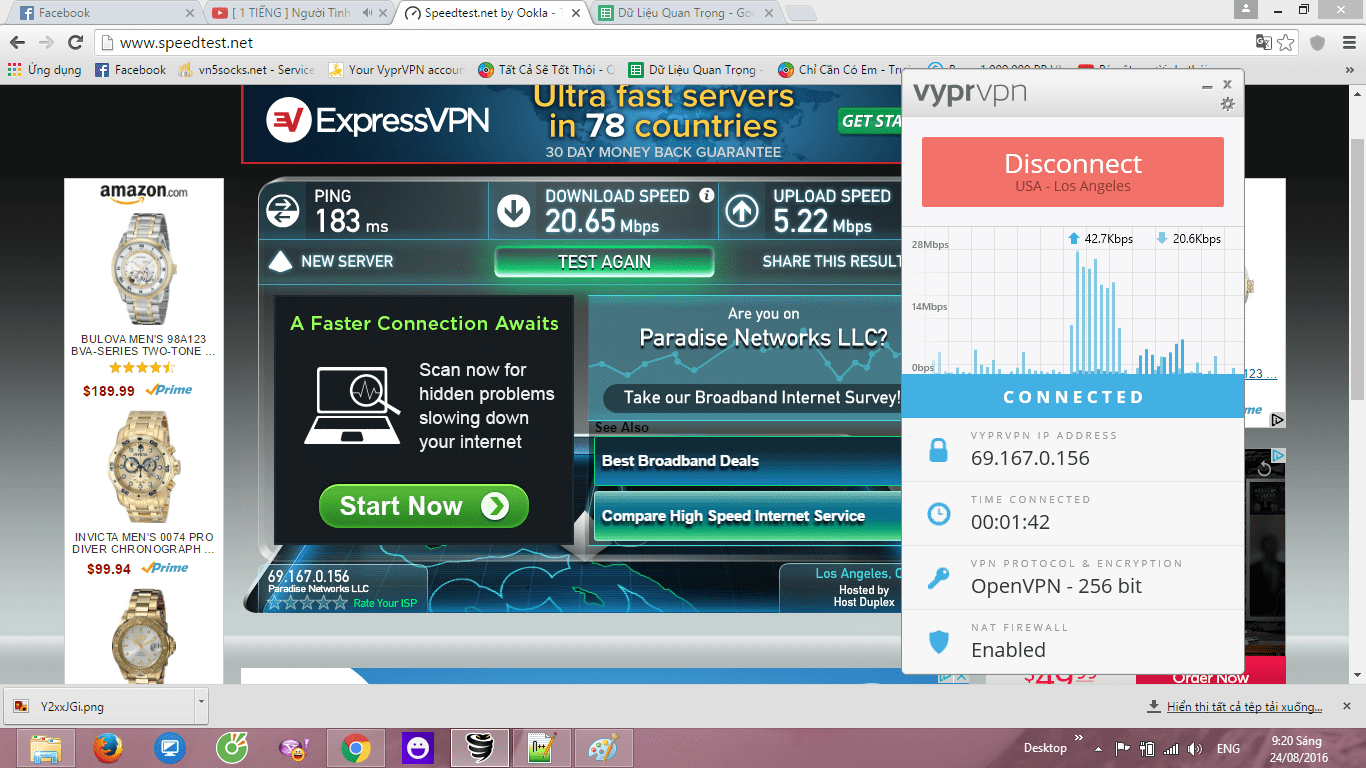Click the ISP star rating row
Screen dimensions: 1366x768
coord(308,603)
